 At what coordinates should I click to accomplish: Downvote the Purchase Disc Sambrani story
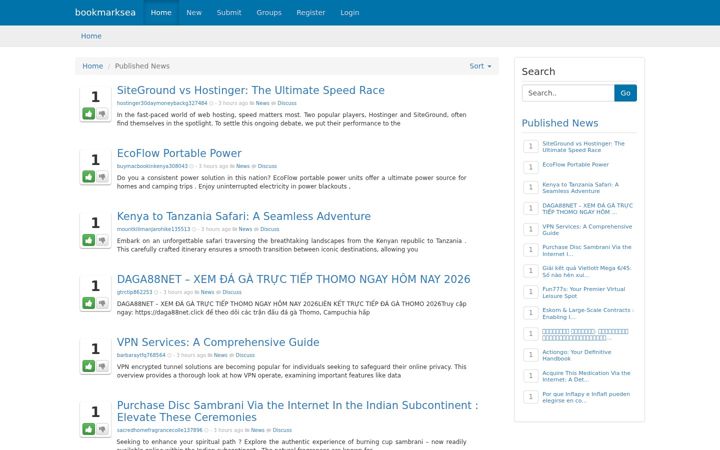point(102,429)
